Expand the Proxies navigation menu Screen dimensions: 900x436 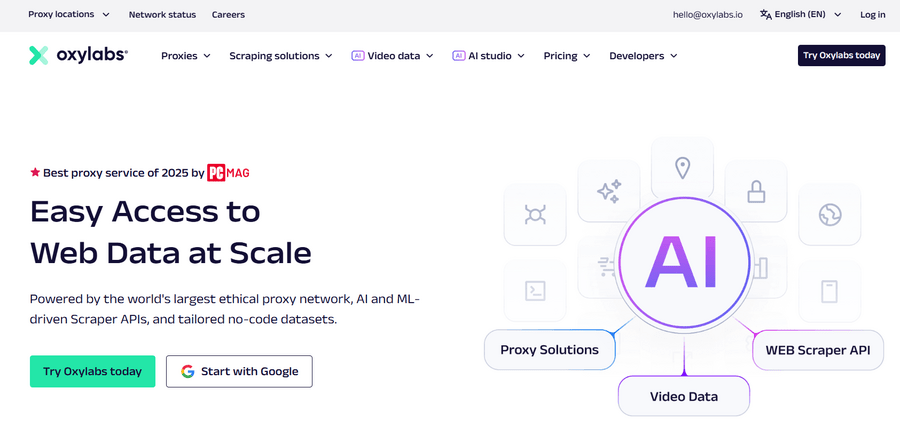coord(185,56)
